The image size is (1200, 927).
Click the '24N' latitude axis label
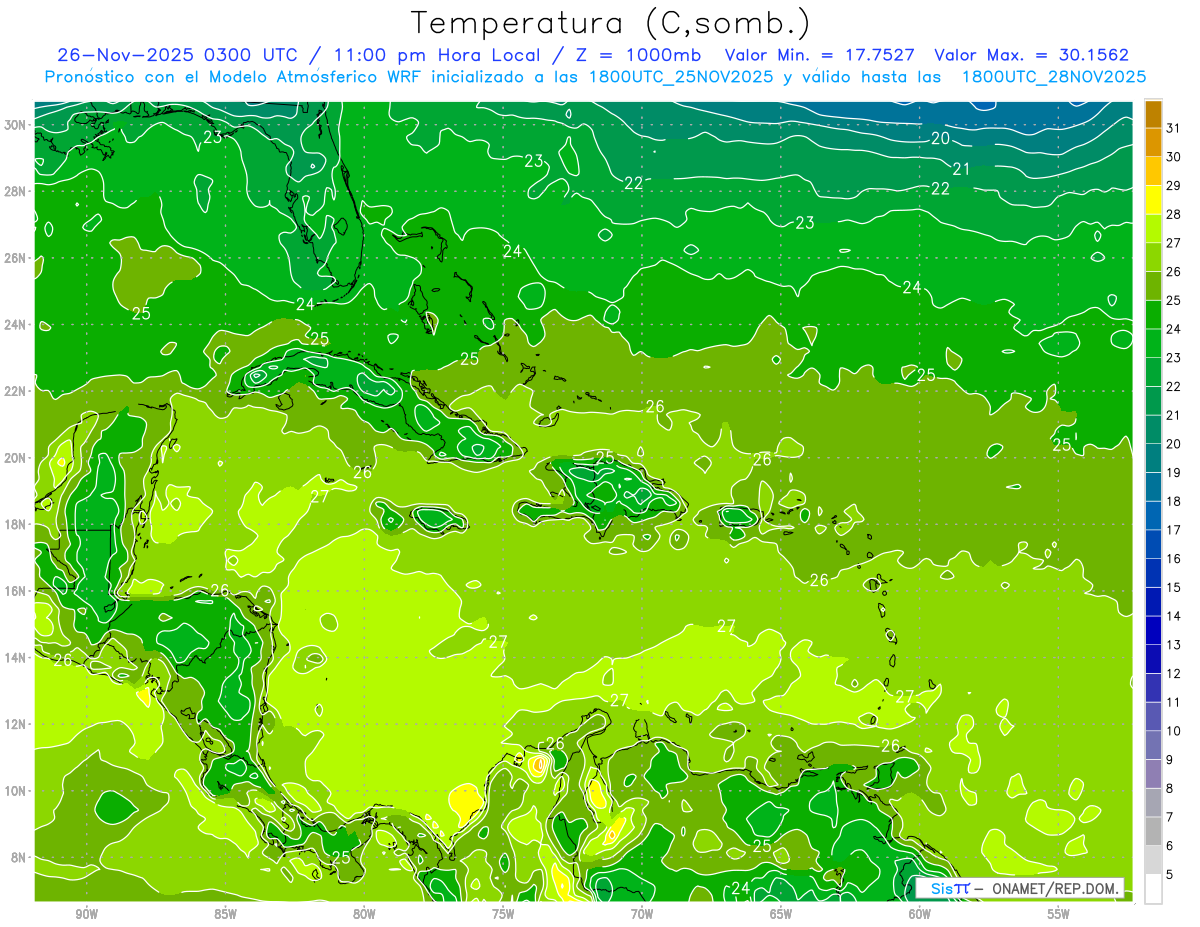tap(16, 324)
